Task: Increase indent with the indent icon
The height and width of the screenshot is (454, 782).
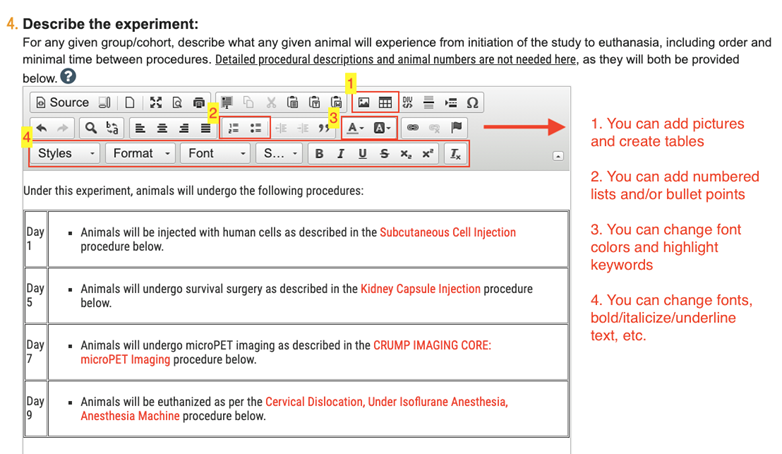Action: (x=303, y=128)
